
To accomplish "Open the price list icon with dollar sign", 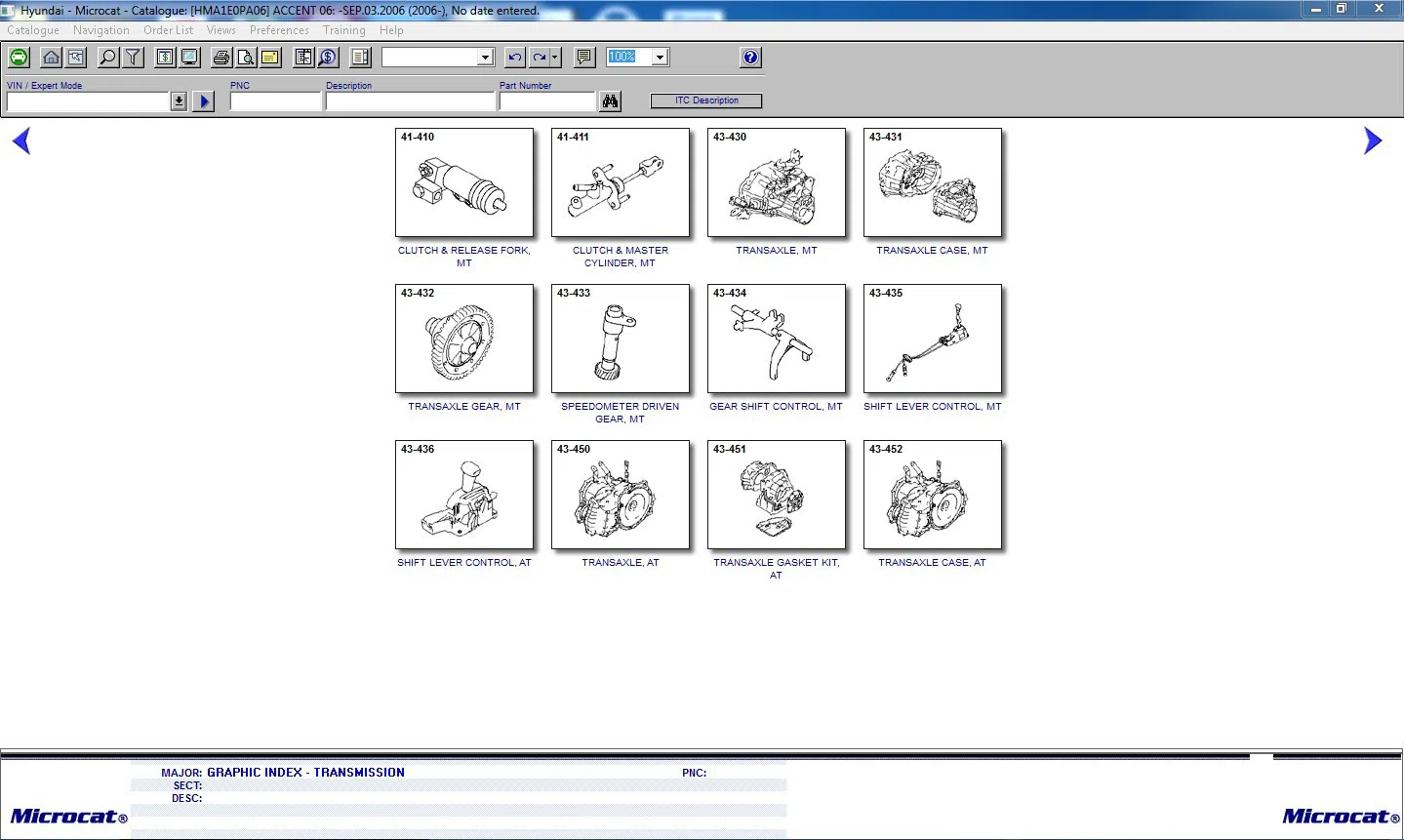I will pos(166,58).
